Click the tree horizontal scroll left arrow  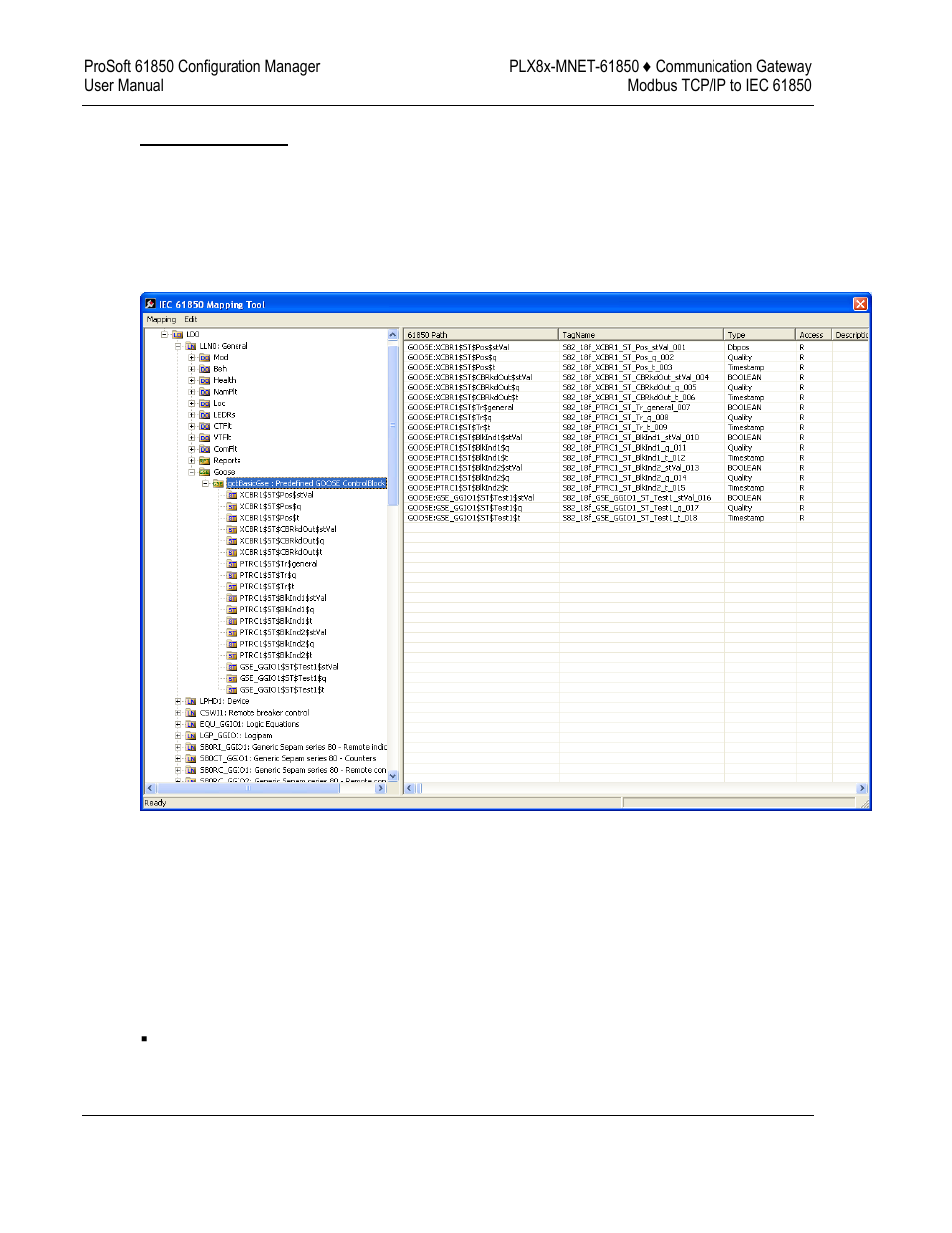click(x=151, y=789)
